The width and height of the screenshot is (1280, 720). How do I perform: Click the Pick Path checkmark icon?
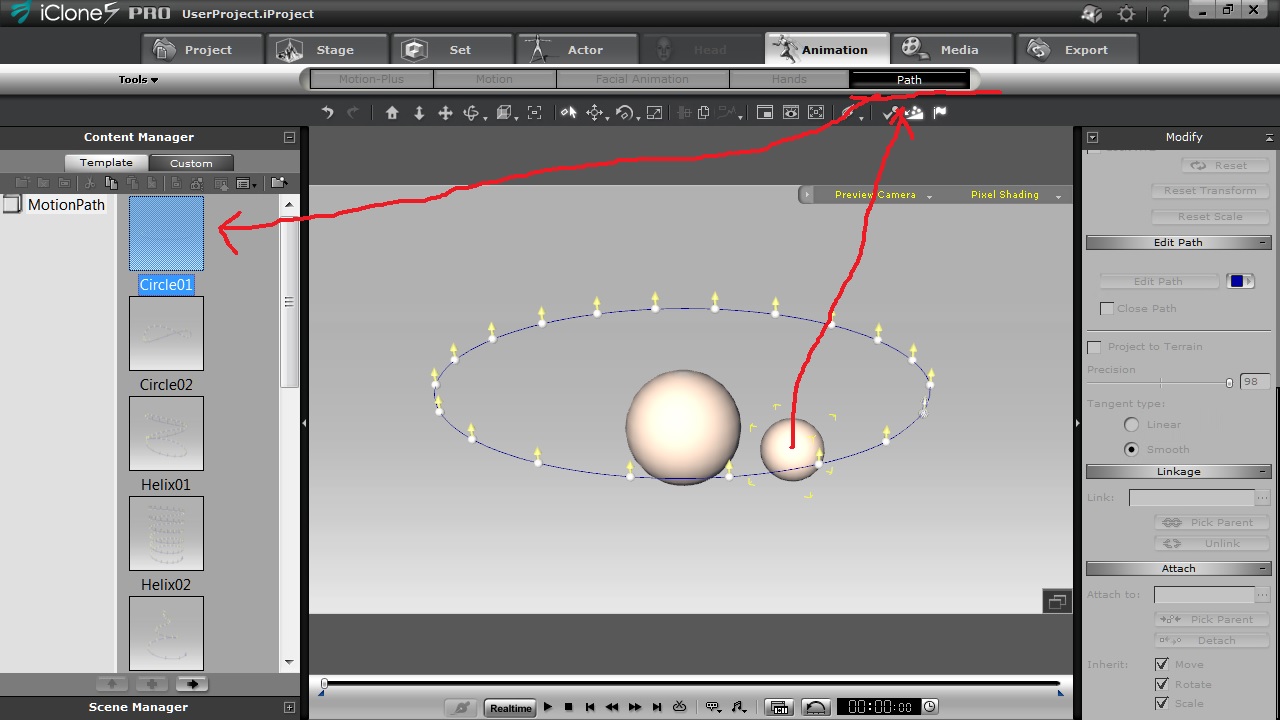coord(889,114)
